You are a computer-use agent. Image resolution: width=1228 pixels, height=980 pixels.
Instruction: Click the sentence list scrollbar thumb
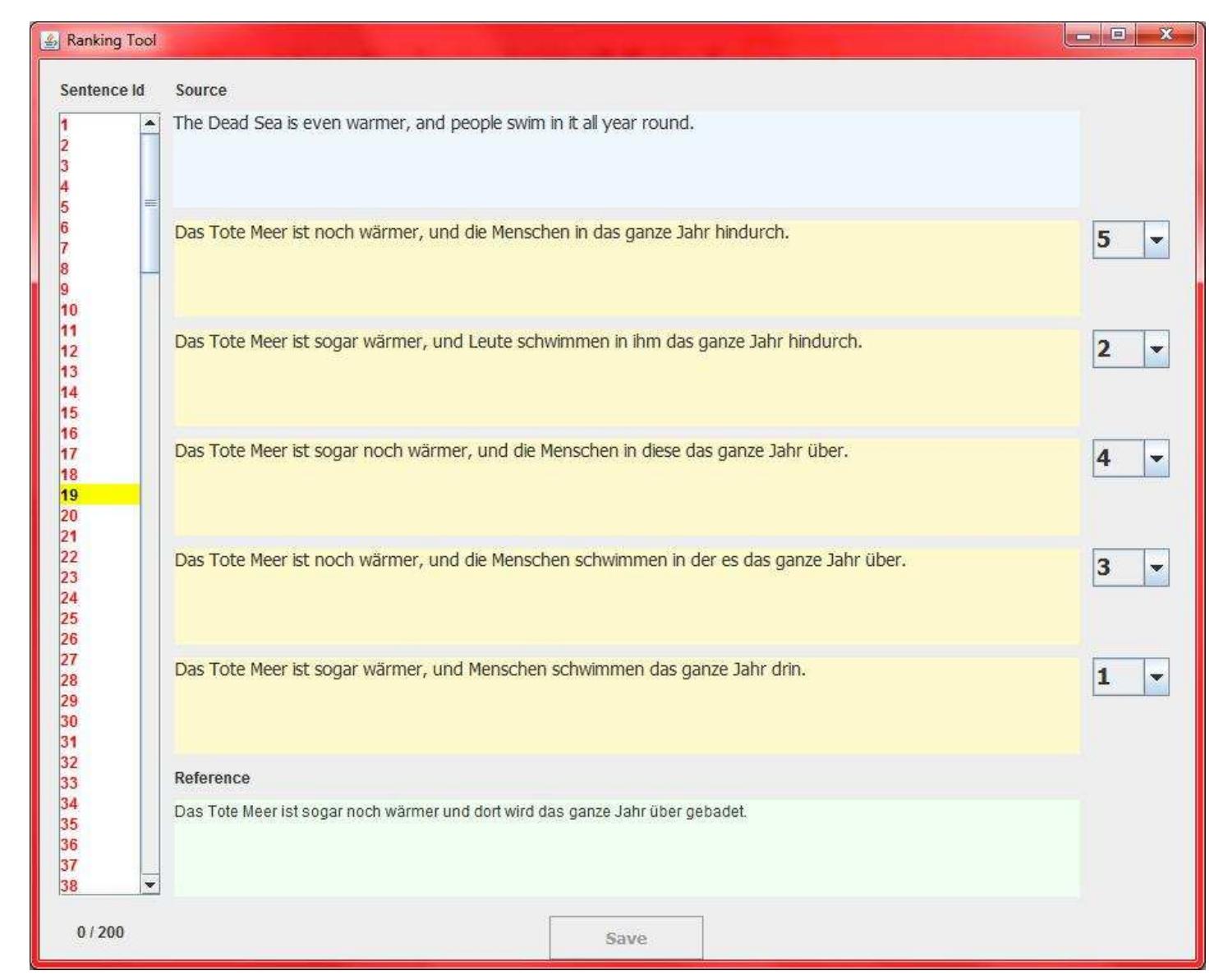[150, 203]
